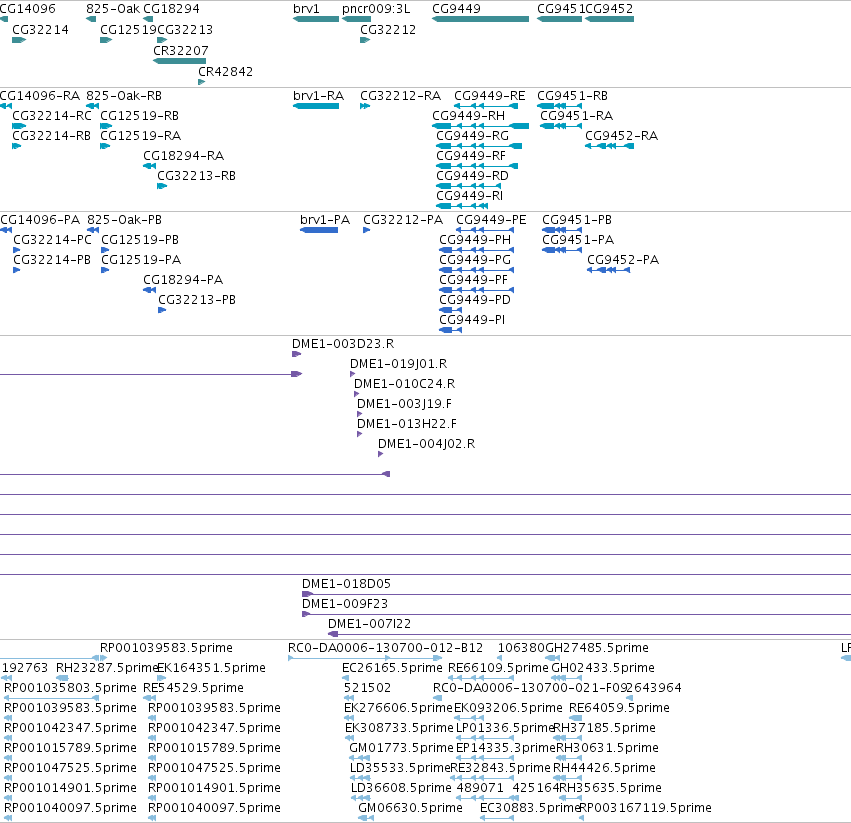
Task: Open the CG32212-RA transcript label
Action: click(401, 96)
